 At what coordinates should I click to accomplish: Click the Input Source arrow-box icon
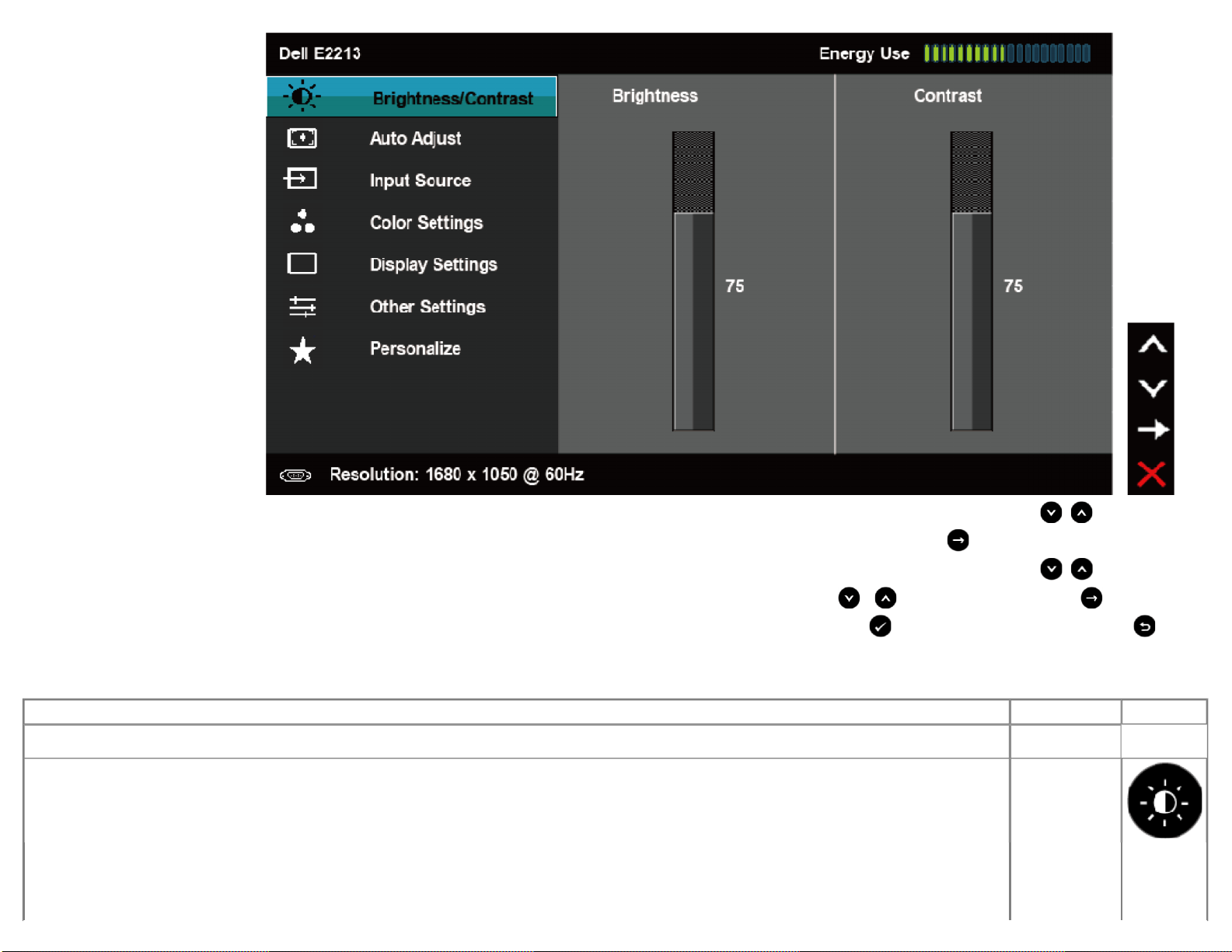tap(301, 180)
